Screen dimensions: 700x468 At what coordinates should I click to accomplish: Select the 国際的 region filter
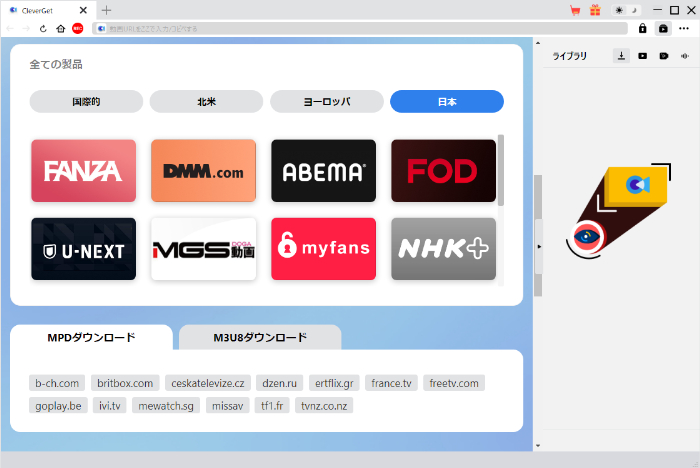86,101
